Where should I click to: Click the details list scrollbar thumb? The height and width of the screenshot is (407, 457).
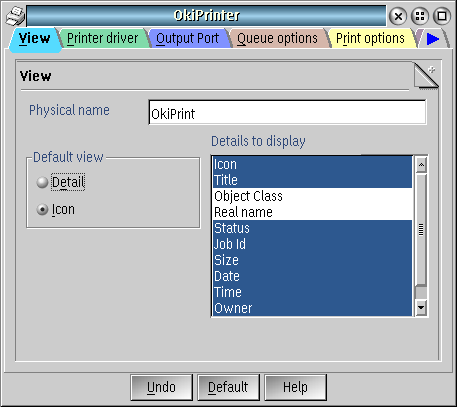(421, 229)
